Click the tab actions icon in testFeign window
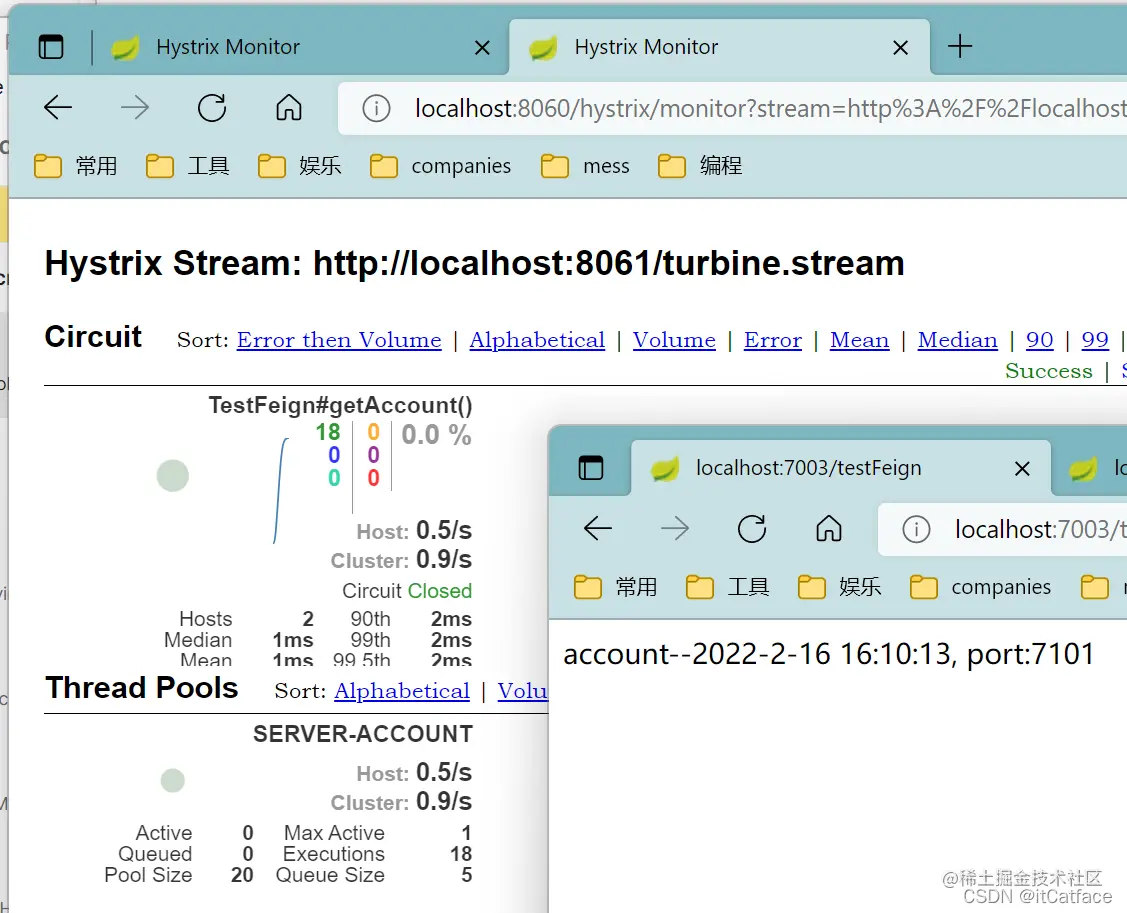This screenshot has height=913, width=1127. pos(591,468)
